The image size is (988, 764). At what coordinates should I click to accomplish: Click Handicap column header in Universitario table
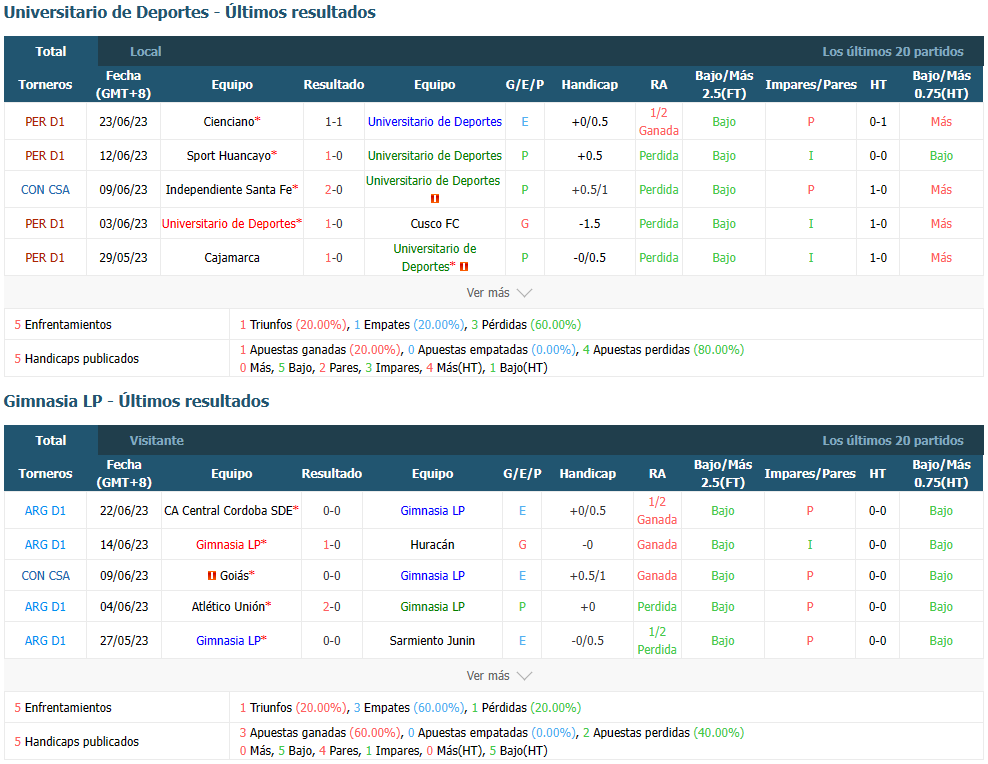590,84
